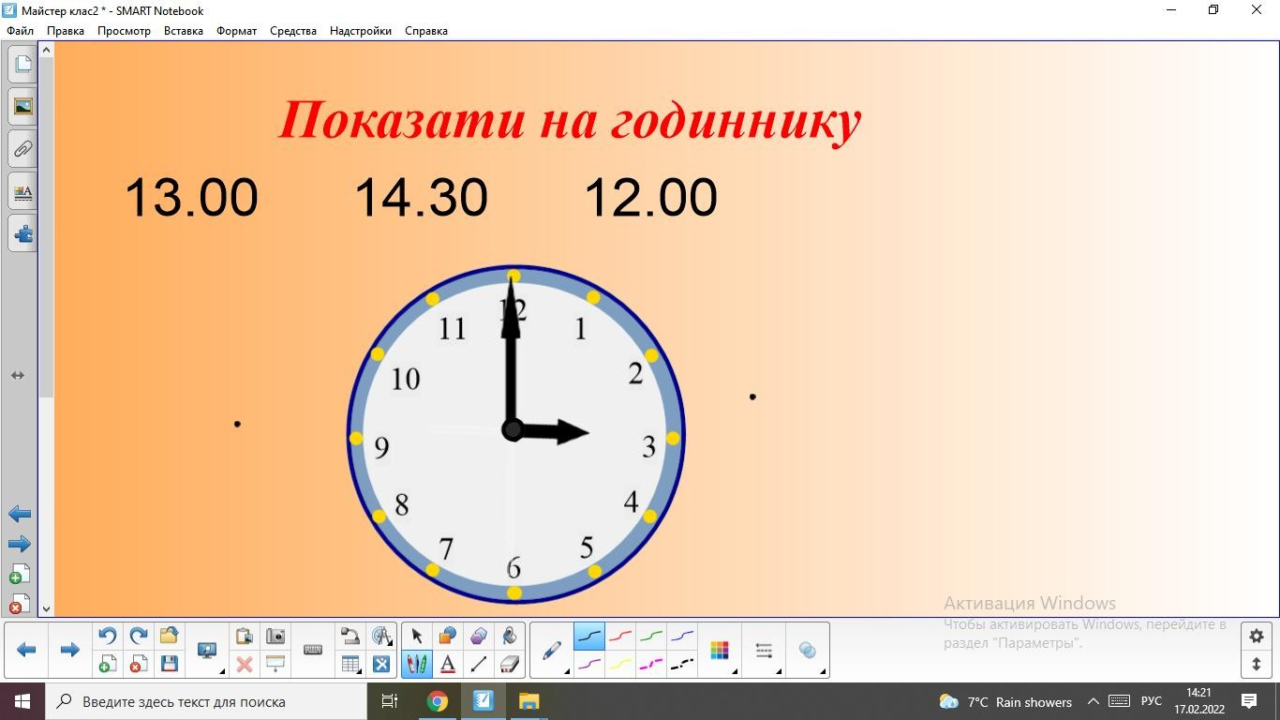Pick the black dashed pen style
The height and width of the screenshot is (720, 1280).
tap(682, 664)
